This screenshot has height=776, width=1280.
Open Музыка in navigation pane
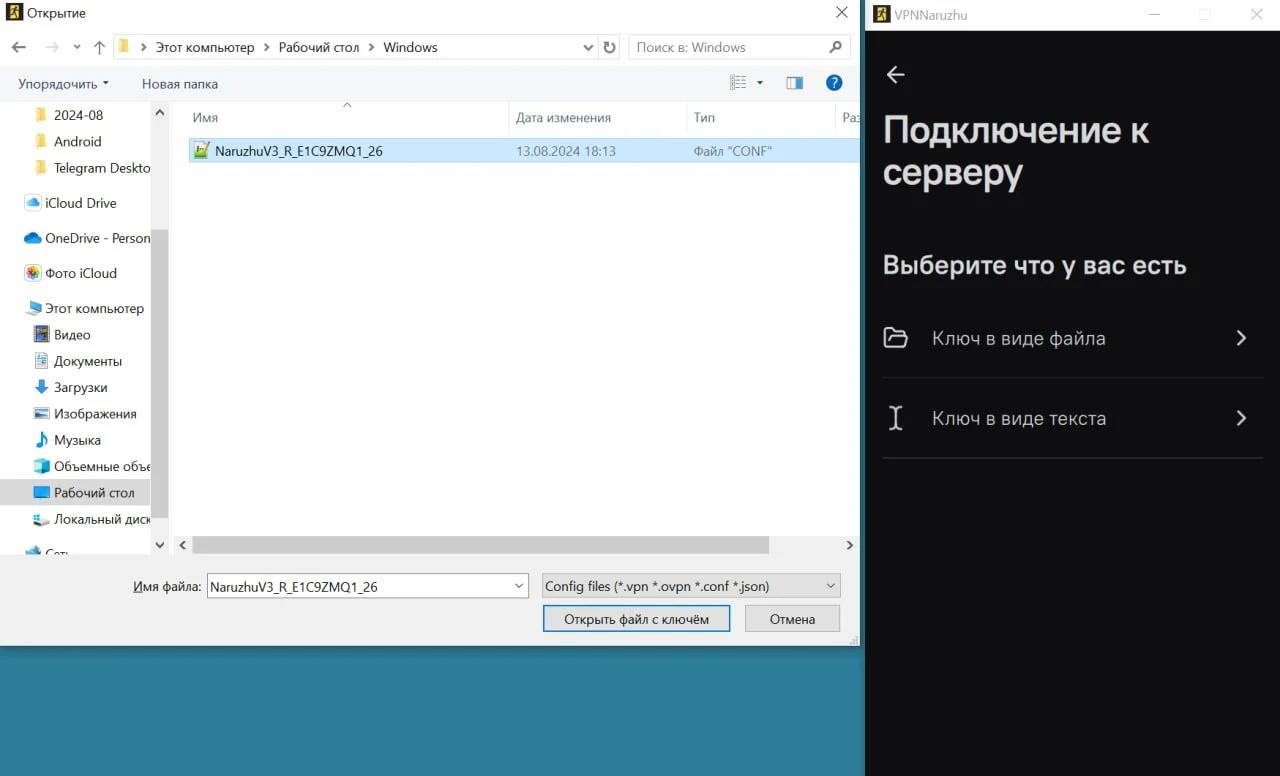point(67,440)
